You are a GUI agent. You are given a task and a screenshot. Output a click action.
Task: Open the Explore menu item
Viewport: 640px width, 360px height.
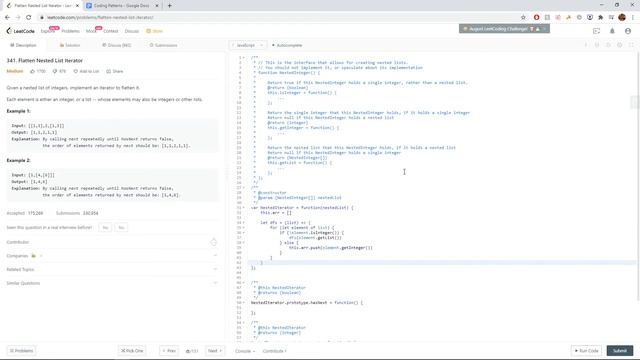click(48, 31)
